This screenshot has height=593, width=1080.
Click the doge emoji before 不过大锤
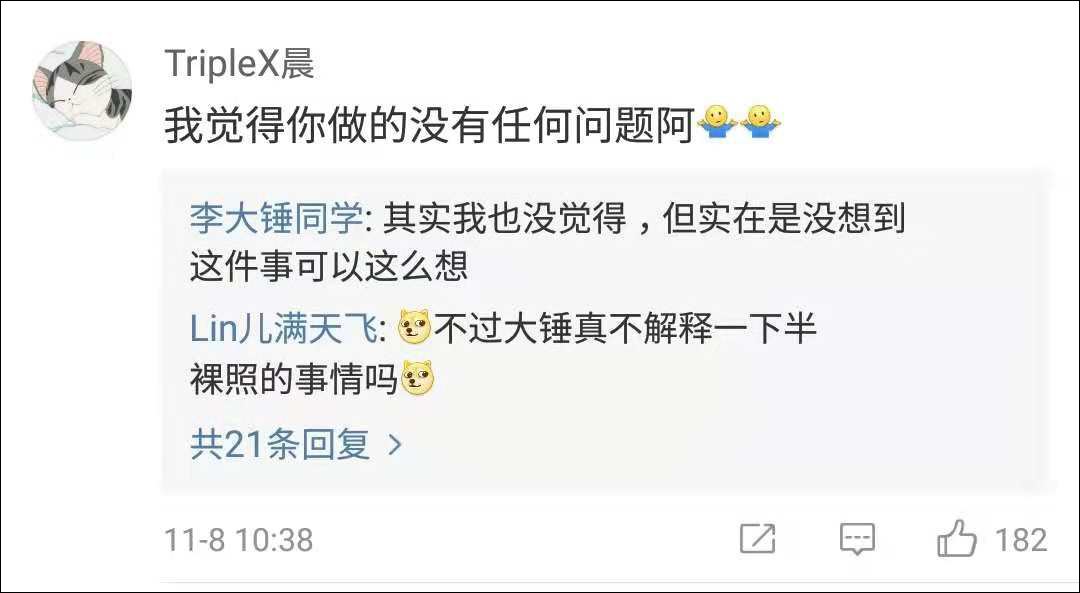(415, 328)
